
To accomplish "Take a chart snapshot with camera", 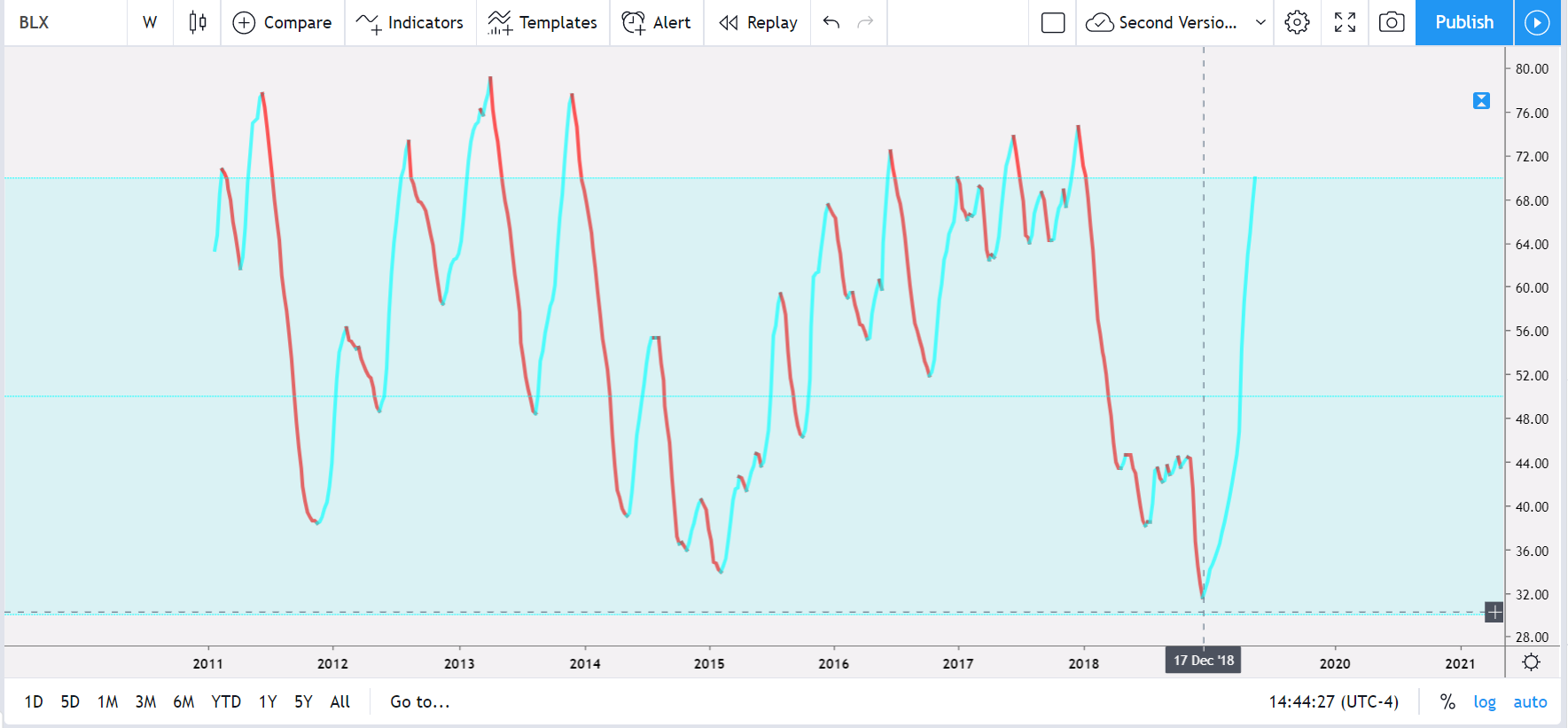I will tap(1392, 22).
